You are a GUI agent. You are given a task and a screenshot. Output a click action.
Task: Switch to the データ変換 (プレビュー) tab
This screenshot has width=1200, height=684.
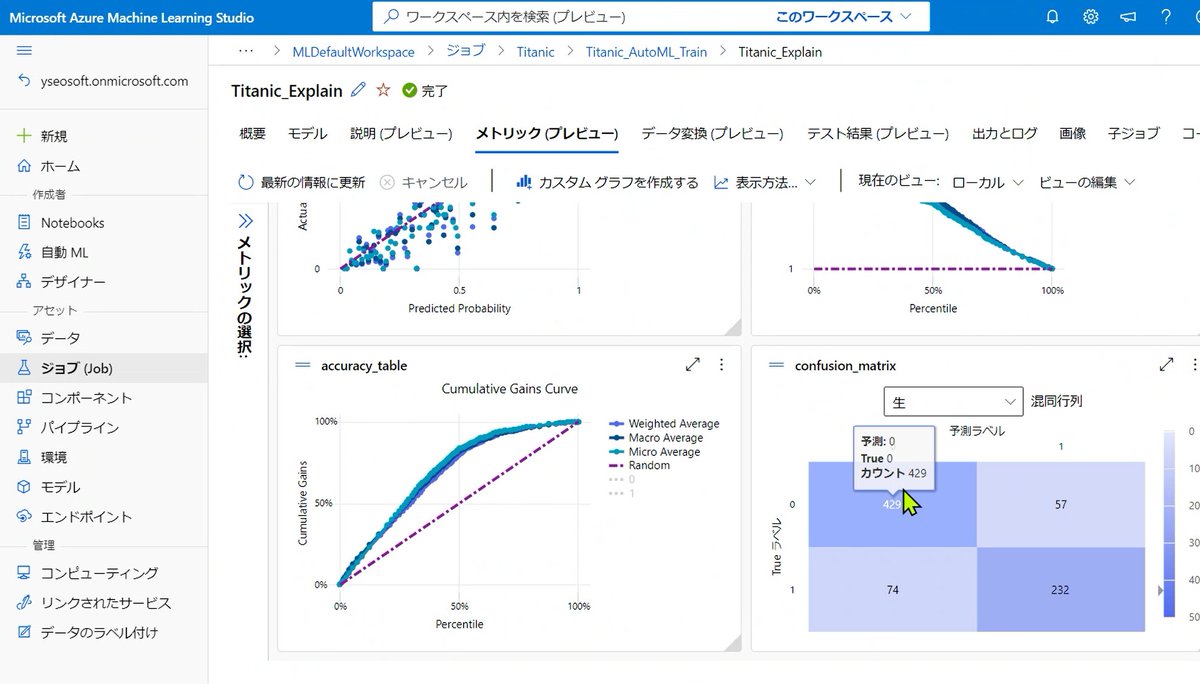pyautogui.click(x=712, y=134)
